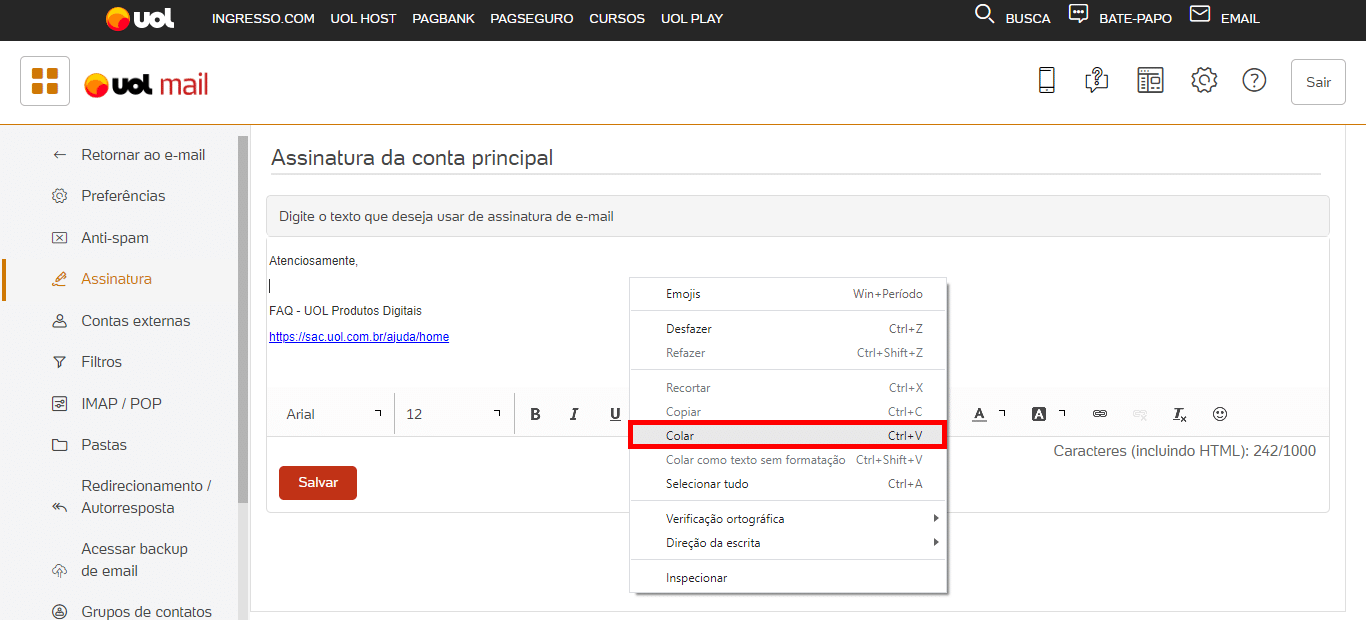Expand Direção da escrita submenu
The image size is (1366, 620).
788,543
